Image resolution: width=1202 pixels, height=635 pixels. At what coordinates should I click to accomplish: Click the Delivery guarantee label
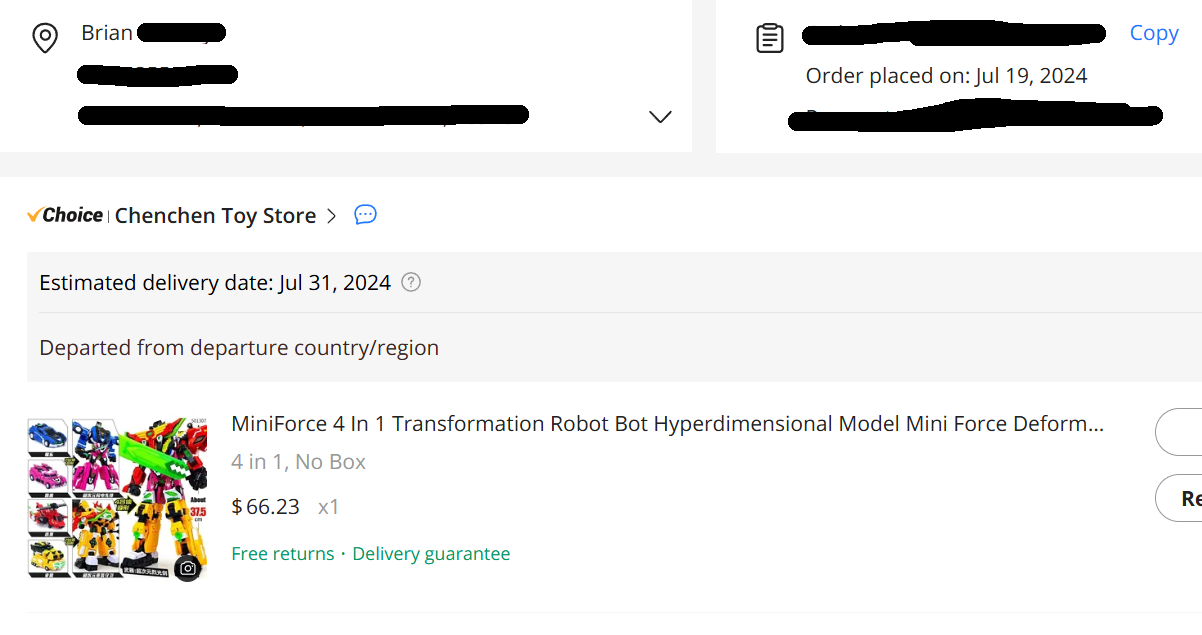(431, 554)
